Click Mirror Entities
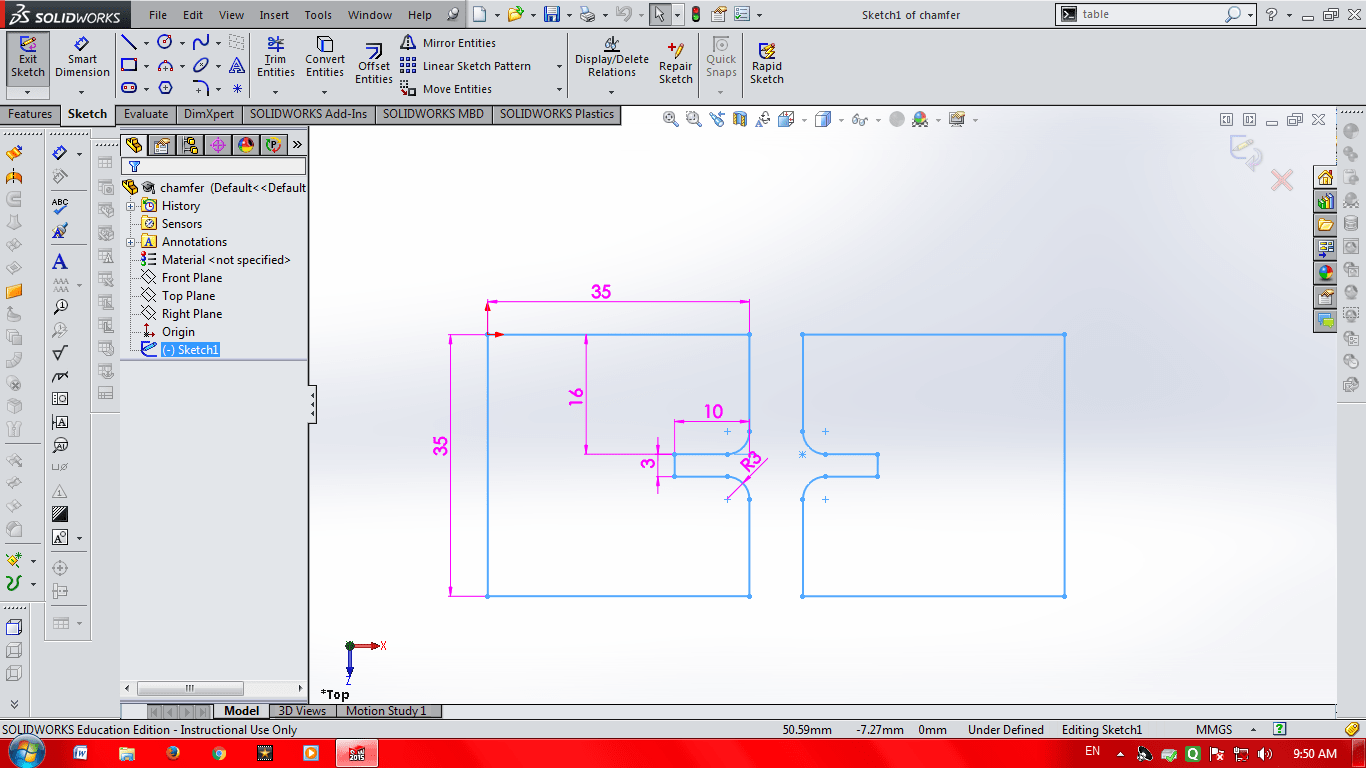Screen dimensions: 1366x768 pos(448,43)
